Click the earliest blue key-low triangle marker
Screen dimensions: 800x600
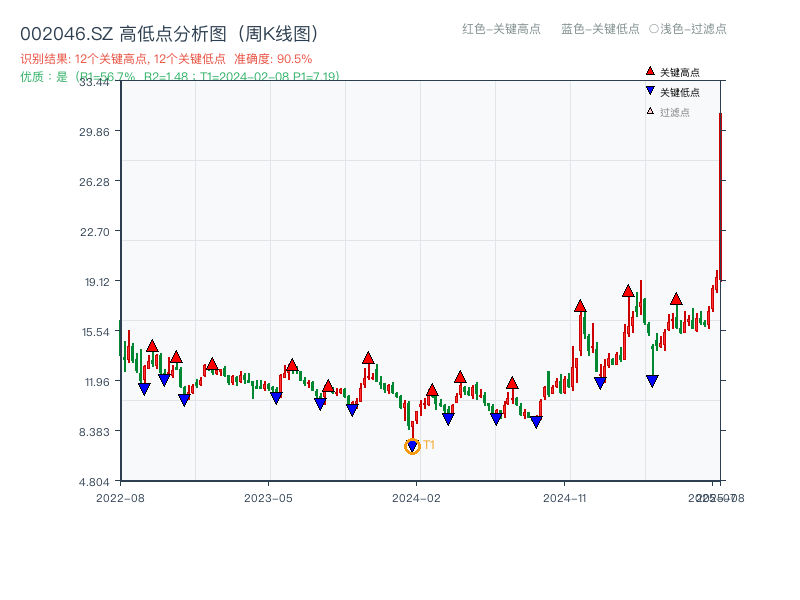click(144, 389)
